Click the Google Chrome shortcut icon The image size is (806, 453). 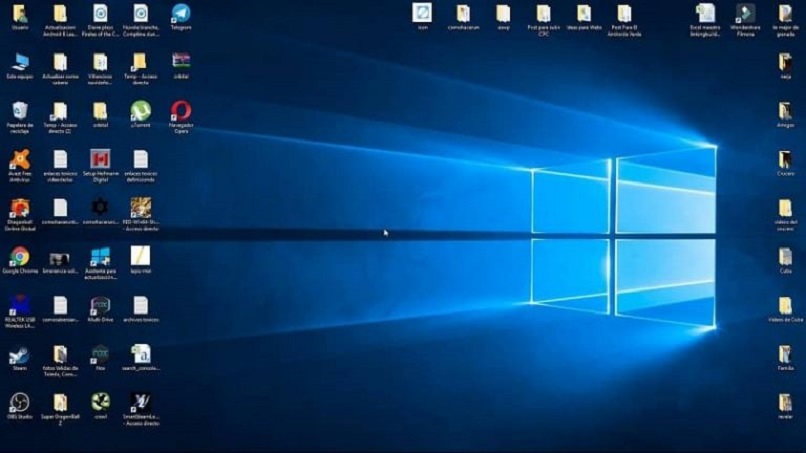pos(20,256)
